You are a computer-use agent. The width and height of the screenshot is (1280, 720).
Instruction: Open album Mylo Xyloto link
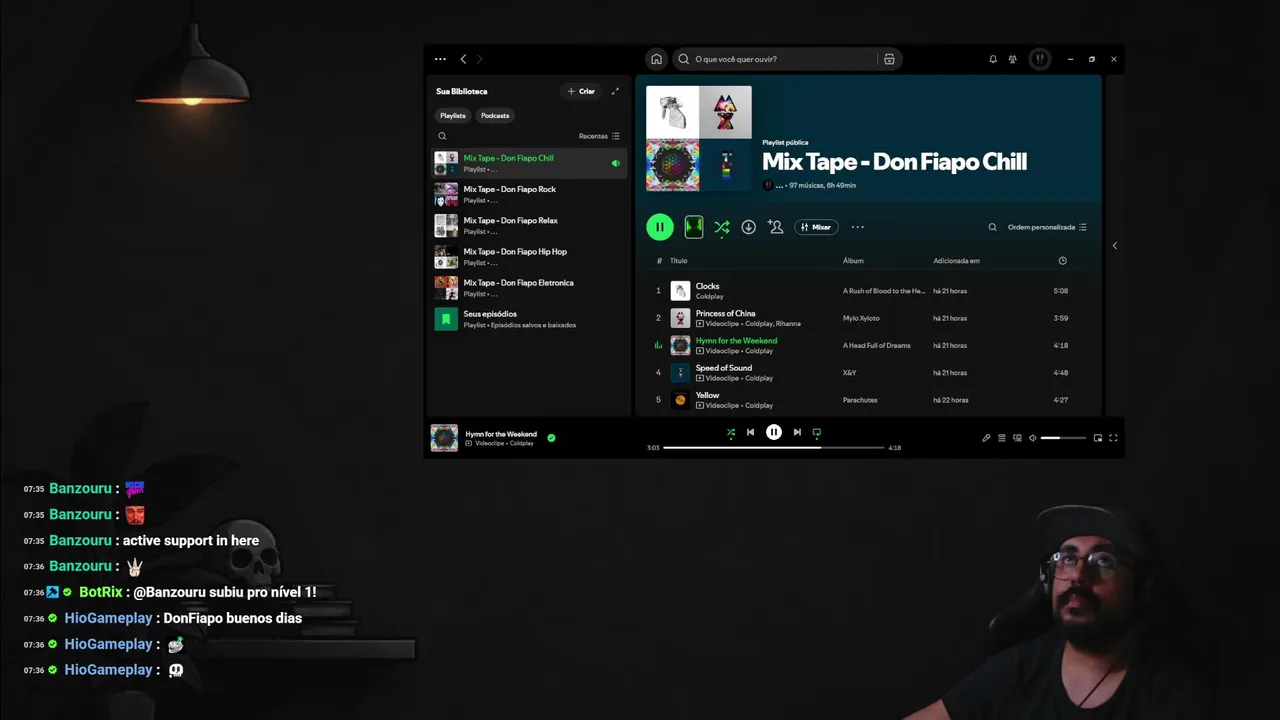coord(861,318)
